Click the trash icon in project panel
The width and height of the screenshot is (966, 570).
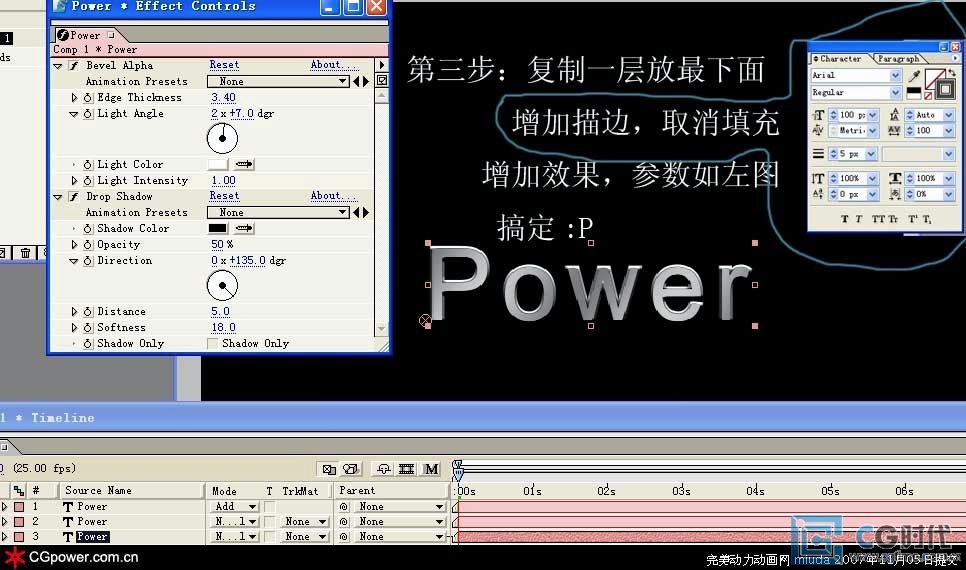click(25, 253)
